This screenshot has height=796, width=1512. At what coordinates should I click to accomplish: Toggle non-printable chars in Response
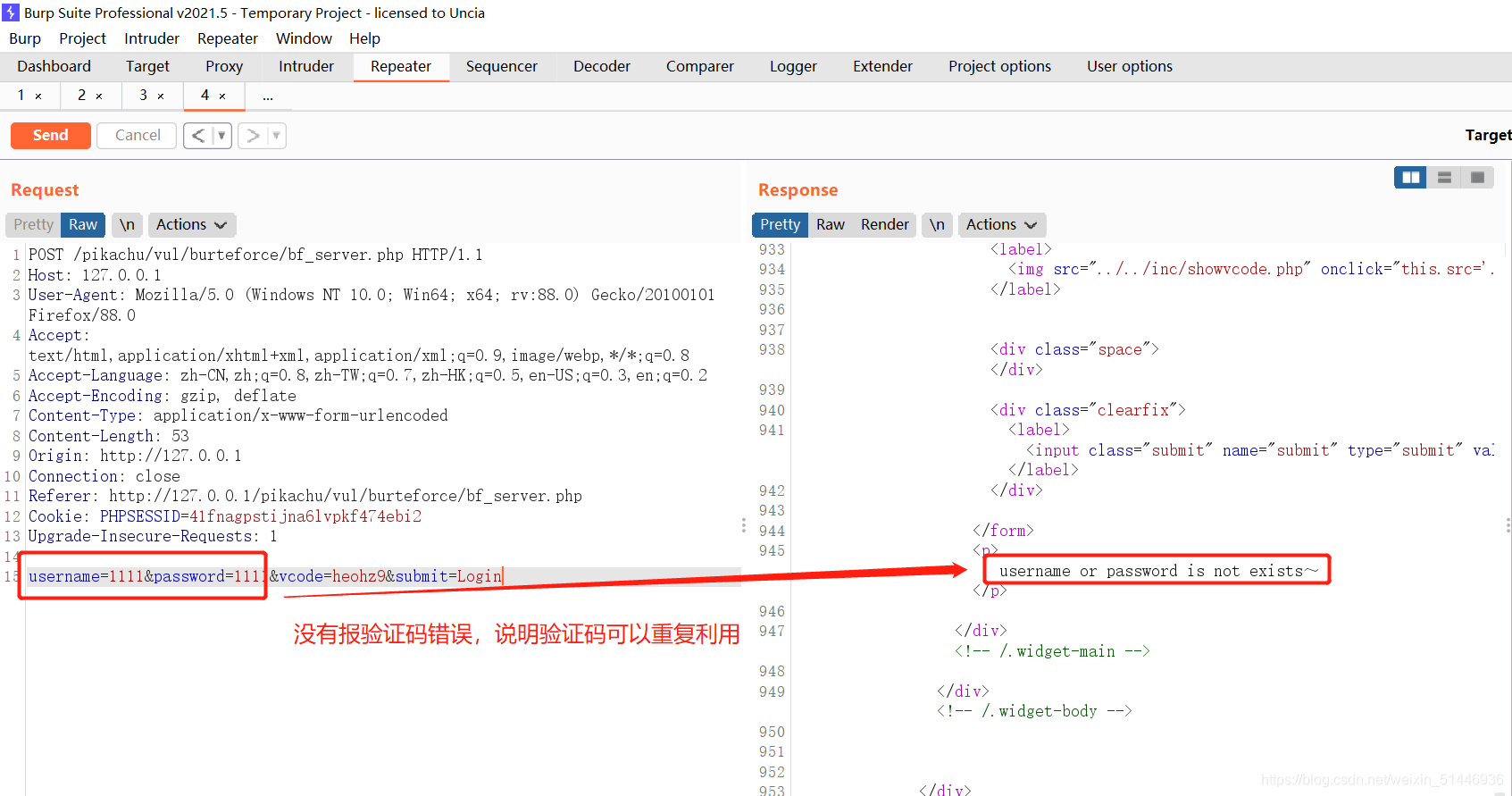click(x=937, y=224)
